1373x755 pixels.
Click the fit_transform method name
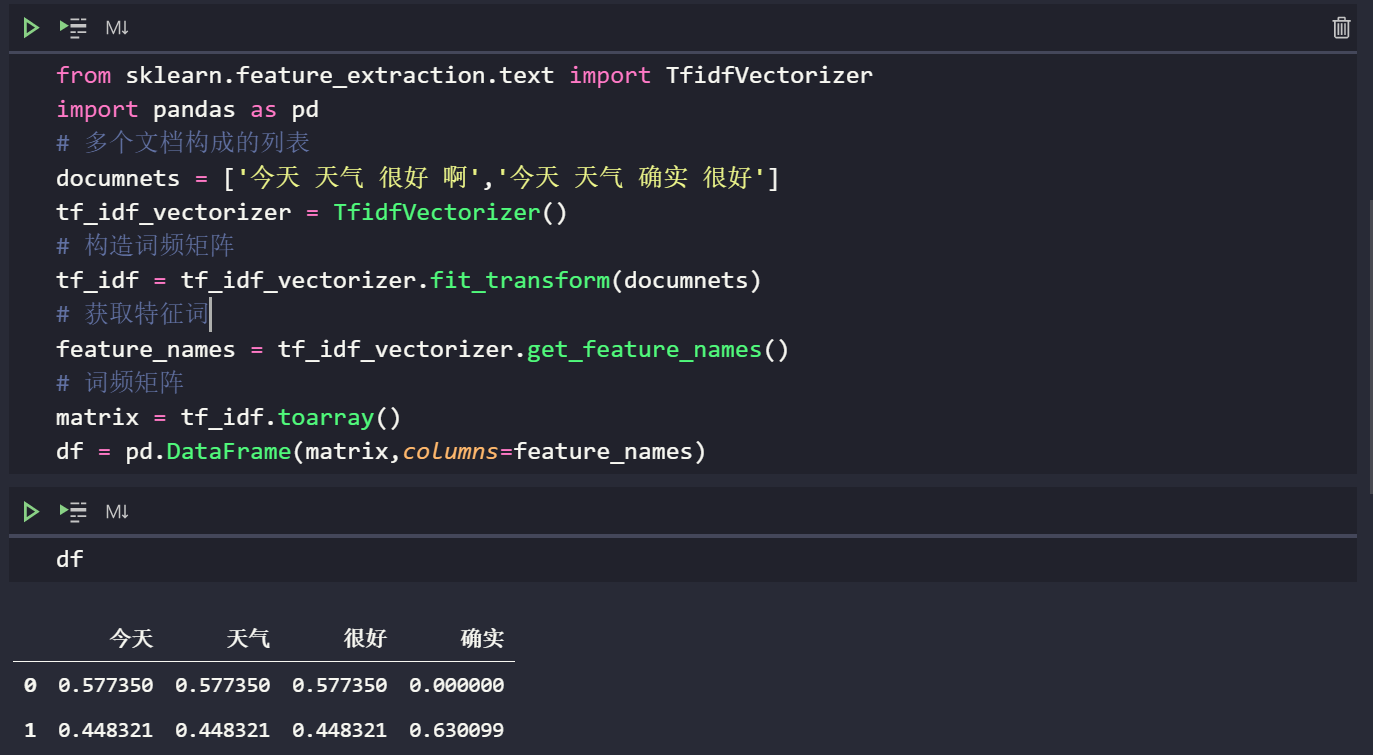pos(519,279)
